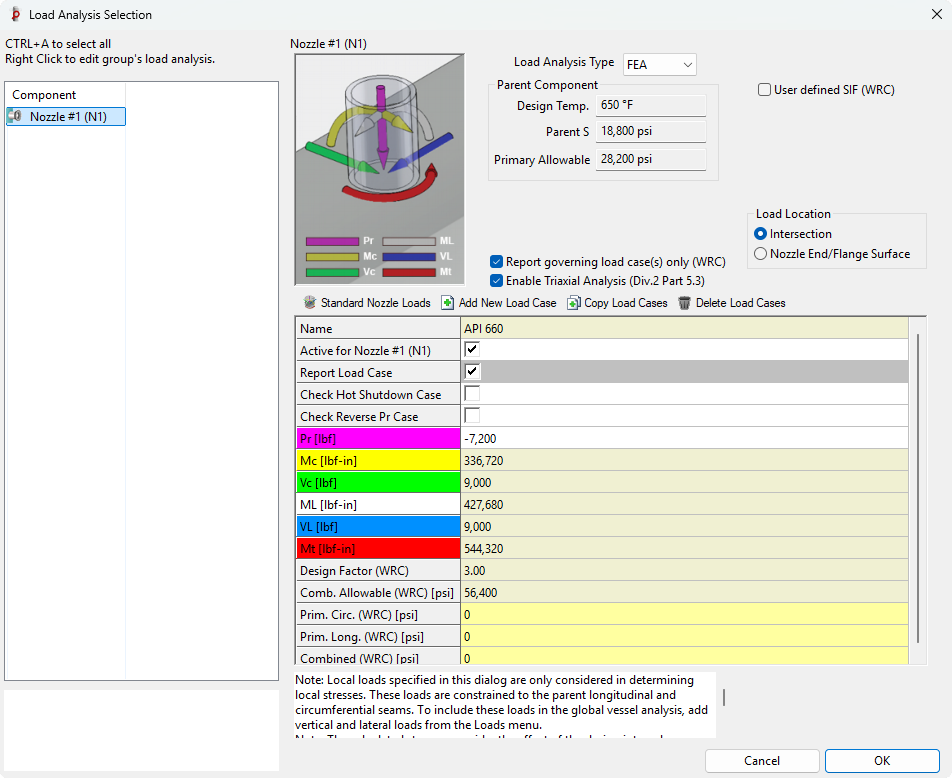The width and height of the screenshot is (952, 778).
Task: Click the load case table vertical scrollbar
Action: (918, 488)
